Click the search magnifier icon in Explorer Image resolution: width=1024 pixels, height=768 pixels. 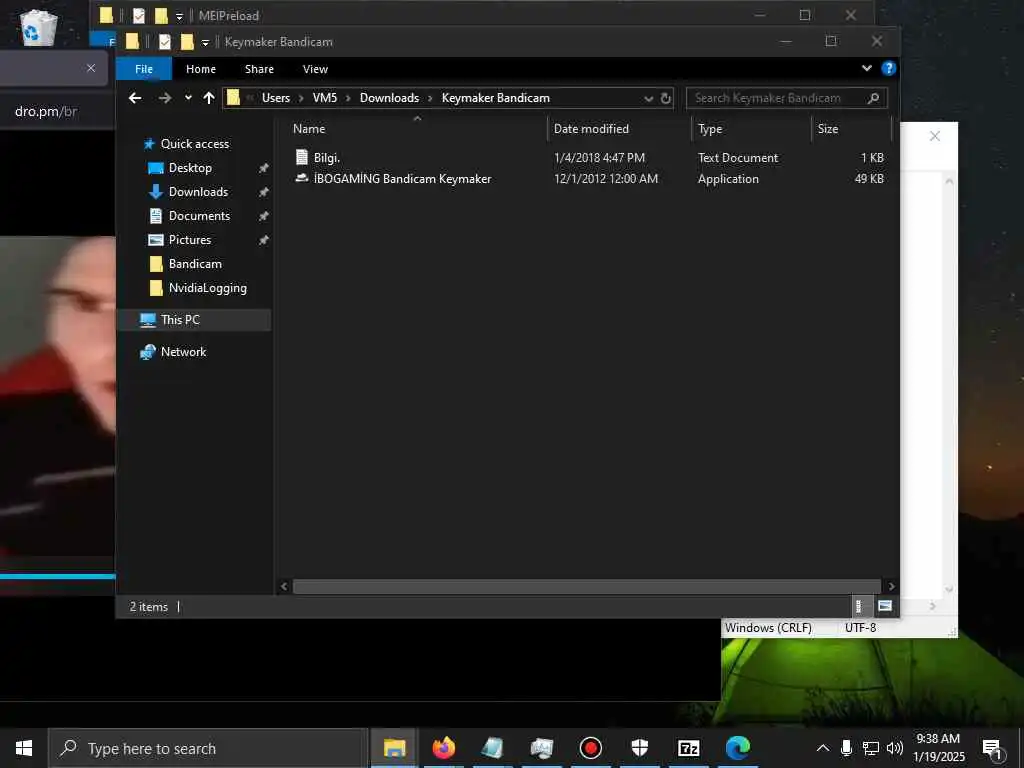pyautogui.click(x=873, y=98)
